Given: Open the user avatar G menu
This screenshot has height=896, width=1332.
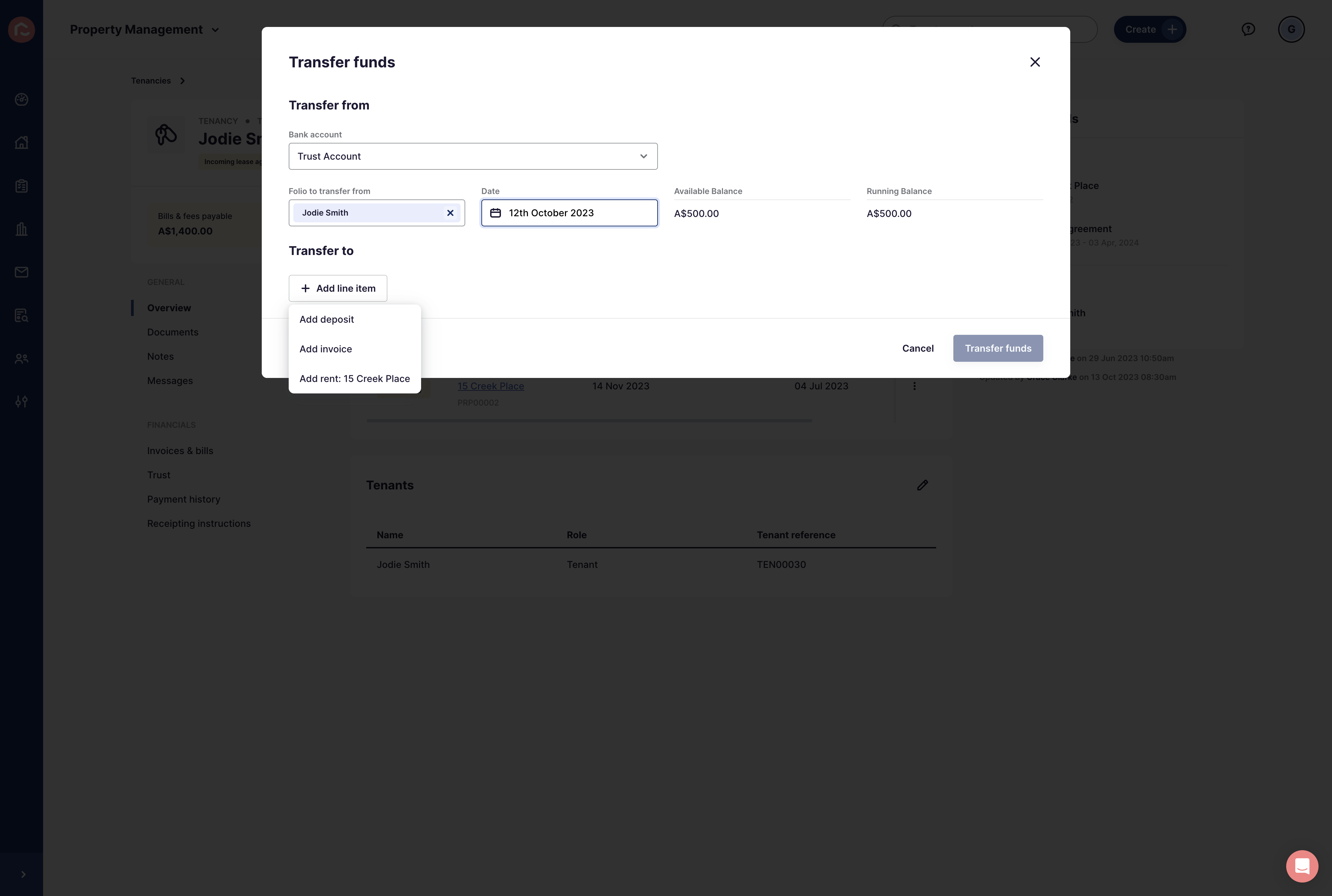Looking at the screenshot, I should click(1291, 29).
